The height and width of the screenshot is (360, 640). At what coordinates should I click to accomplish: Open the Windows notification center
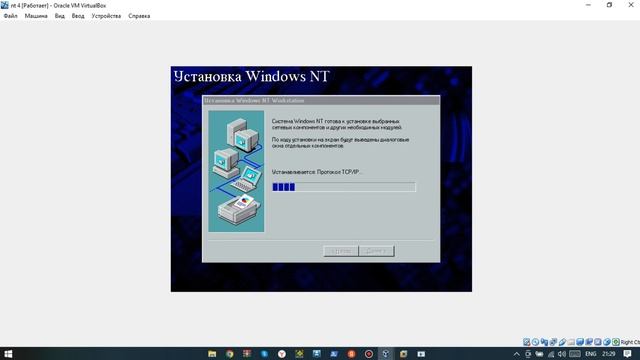tap(627, 354)
